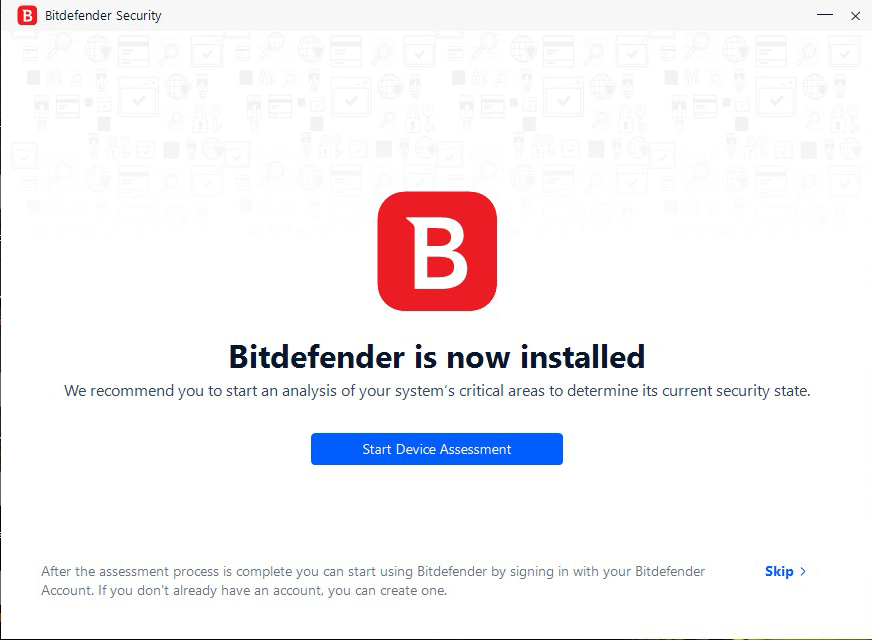872x640 pixels.
Task: Click the word 'installed' in the heading
Action: (582, 356)
